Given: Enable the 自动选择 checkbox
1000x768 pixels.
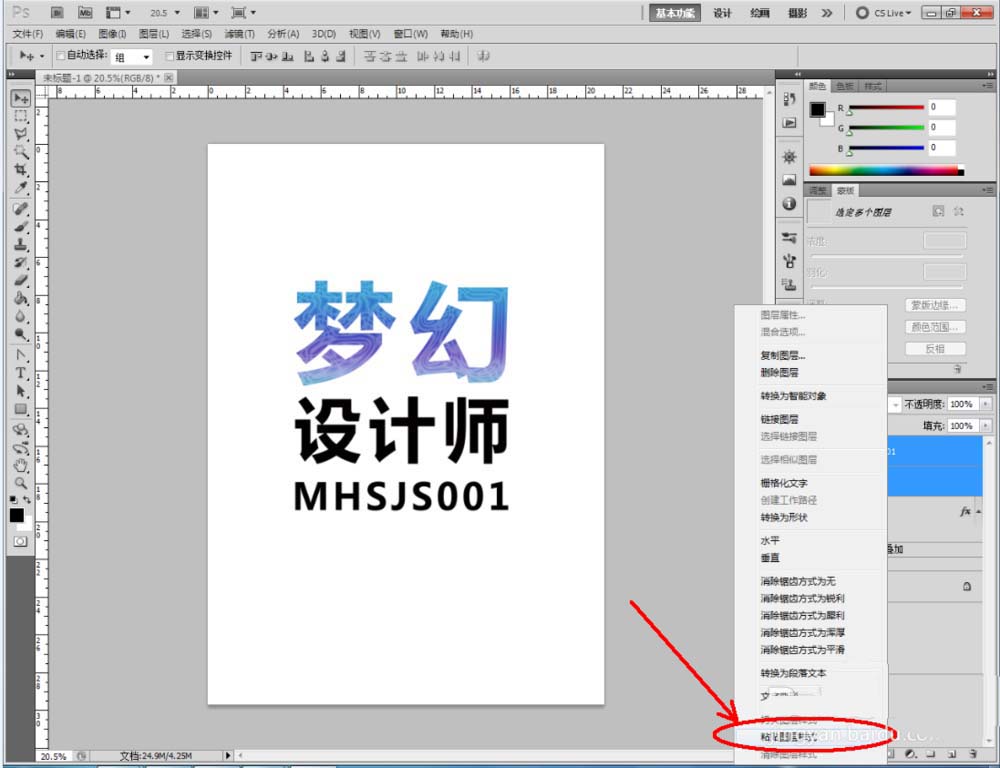Looking at the screenshot, I should pyautogui.click(x=60, y=55).
